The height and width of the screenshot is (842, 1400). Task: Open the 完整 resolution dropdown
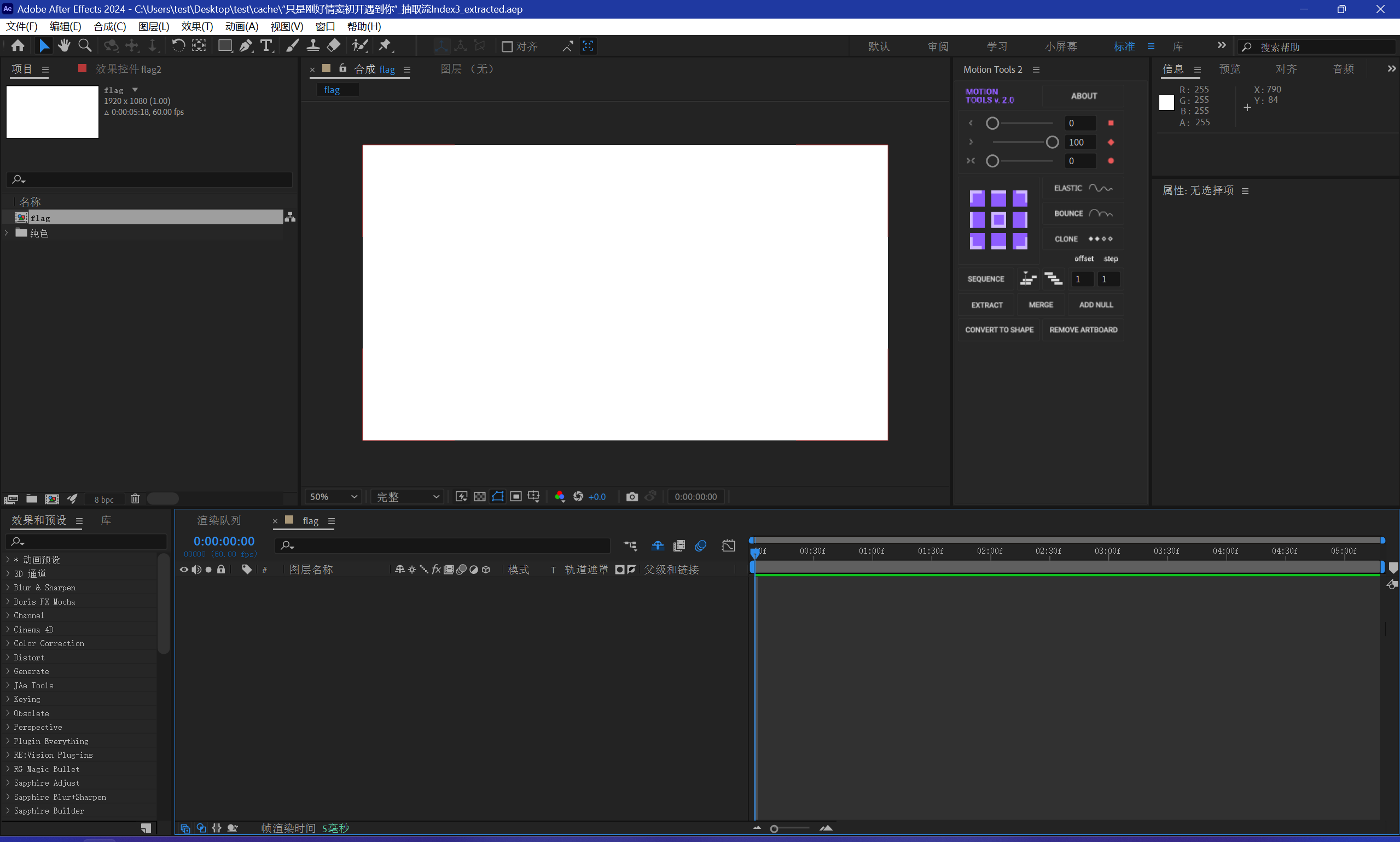pos(407,496)
